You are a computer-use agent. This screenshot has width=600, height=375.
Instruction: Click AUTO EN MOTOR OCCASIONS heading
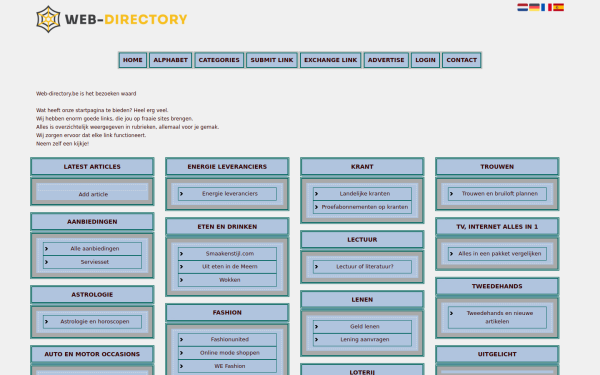click(x=92, y=354)
